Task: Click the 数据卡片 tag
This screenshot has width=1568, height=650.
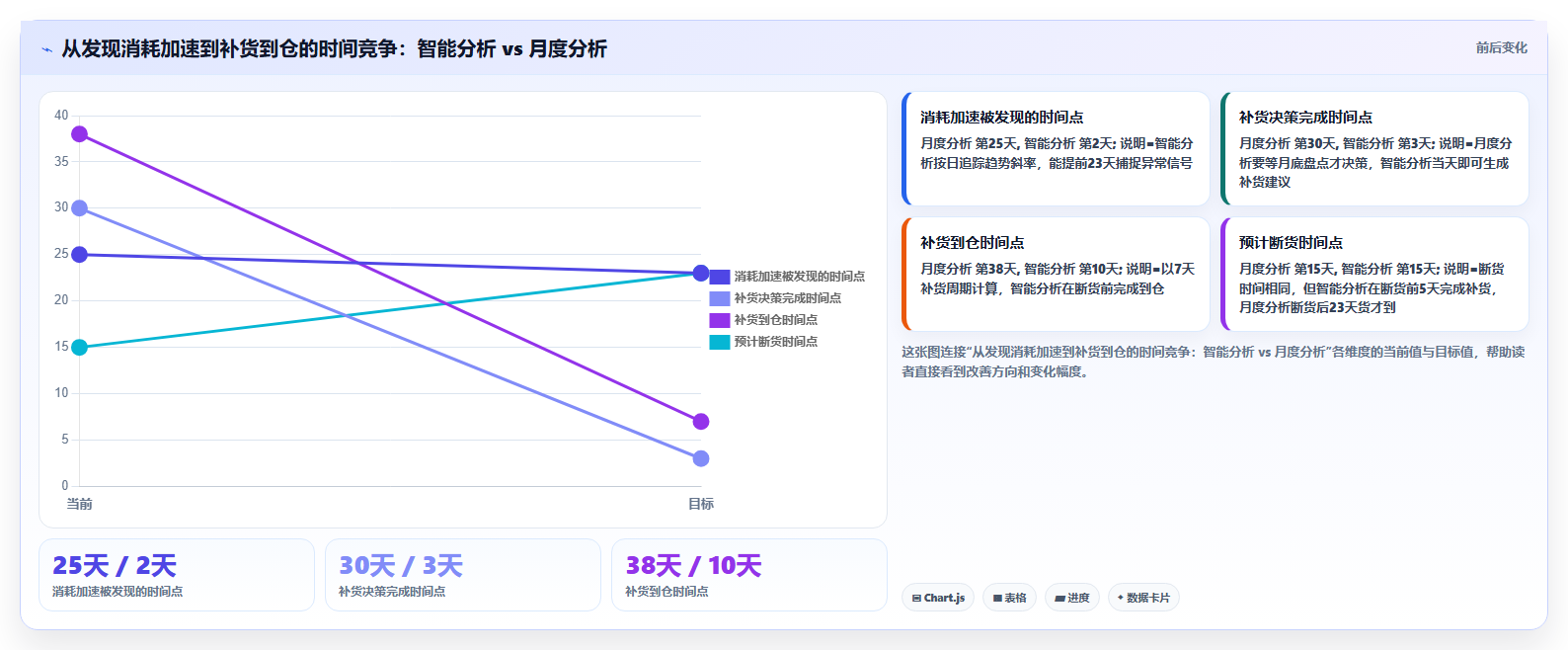Action: pyautogui.click(x=1143, y=598)
